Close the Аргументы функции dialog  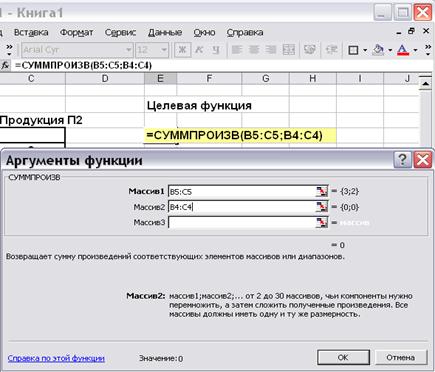click(x=423, y=160)
